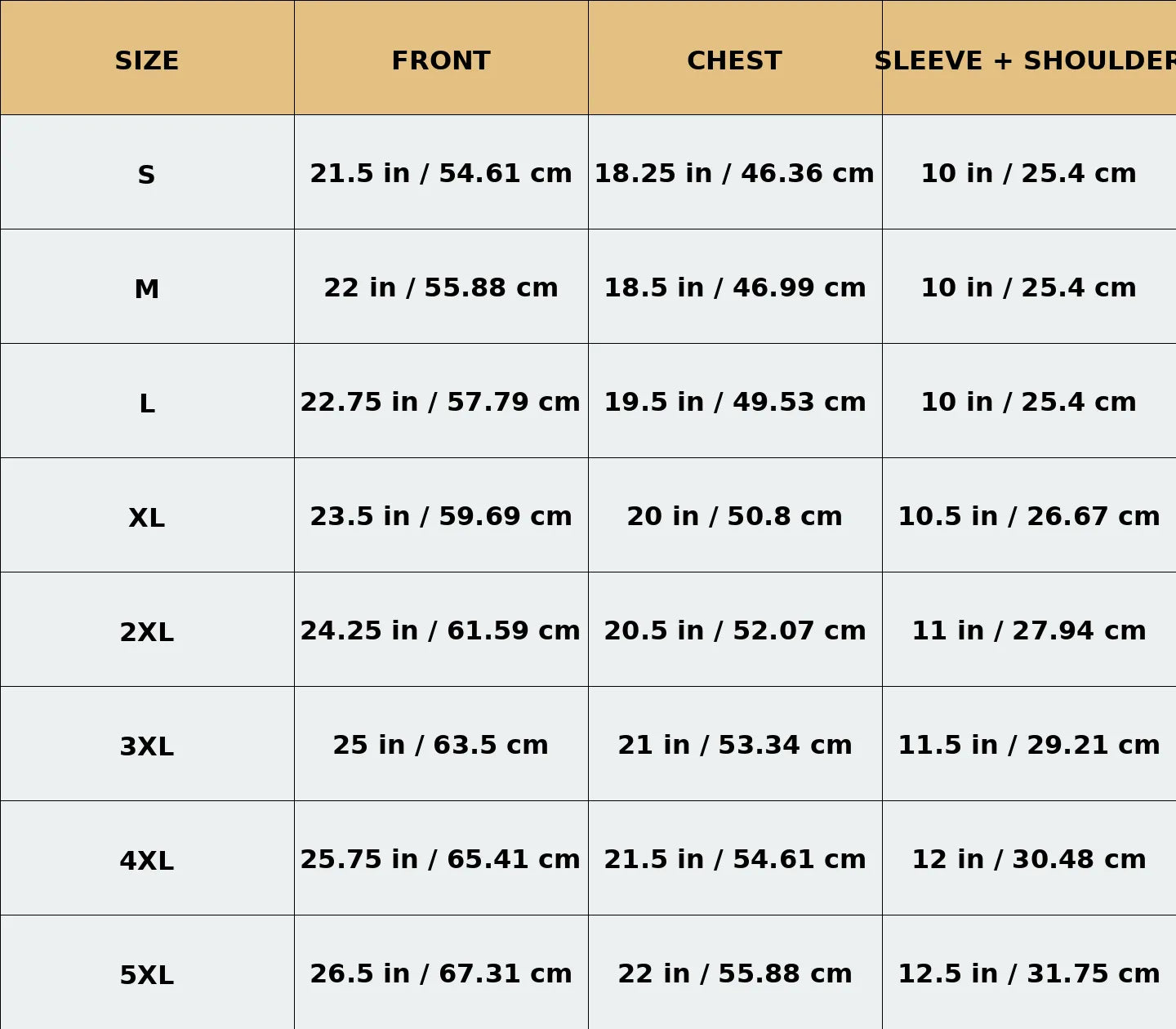Click the 20 in / 50.8 cm cell
The image size is (1176, 1029).
point(734,516)
